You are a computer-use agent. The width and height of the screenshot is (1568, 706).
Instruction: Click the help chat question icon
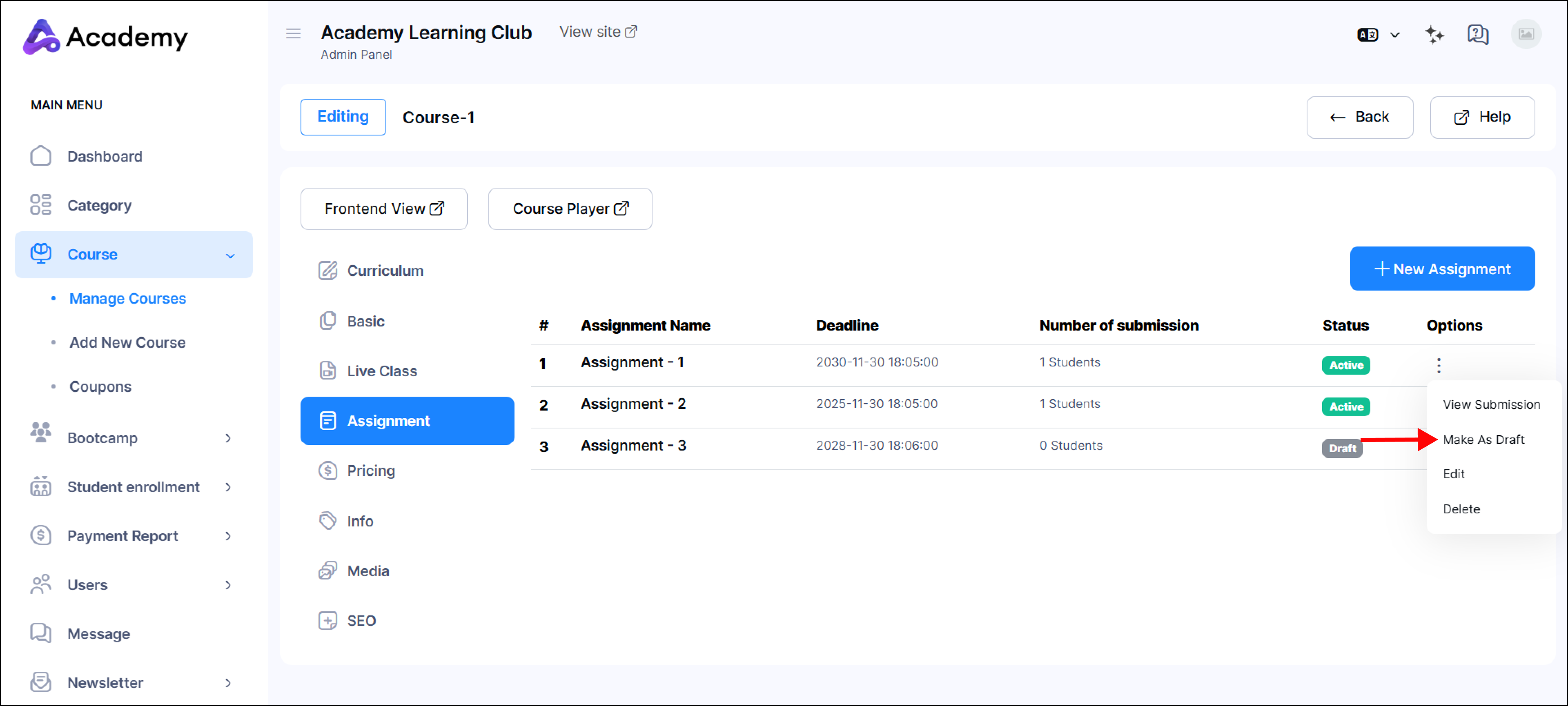click(1477, 35)
